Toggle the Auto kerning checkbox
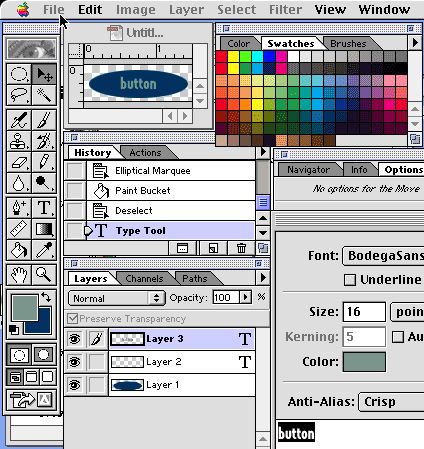 click(398, 337)
